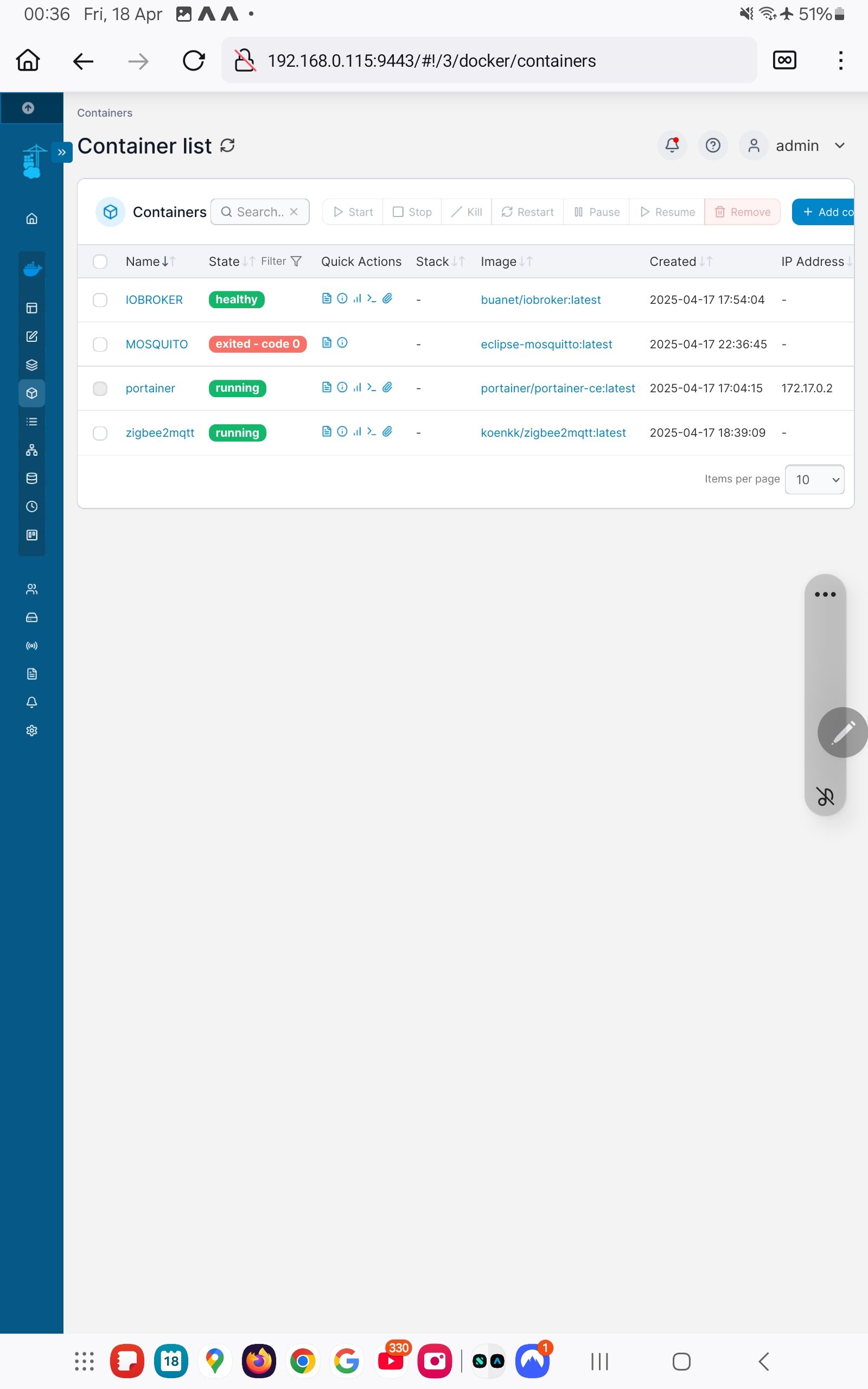Click attach paperclip icon for IOBROKER
This screenshot has width=868, height=1389.
tap(387, 298)
